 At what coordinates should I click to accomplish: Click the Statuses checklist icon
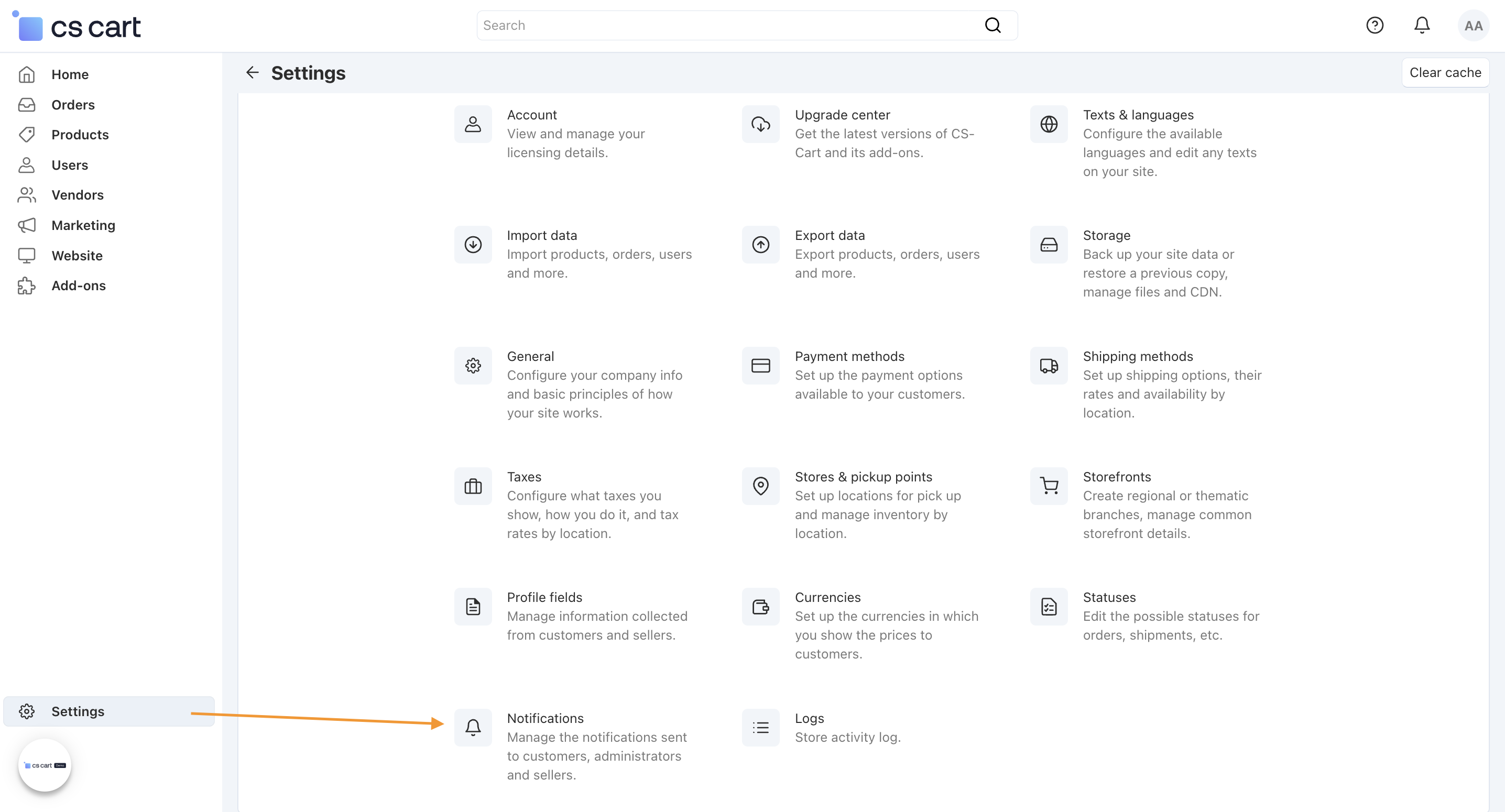(x=1049, y=606)
